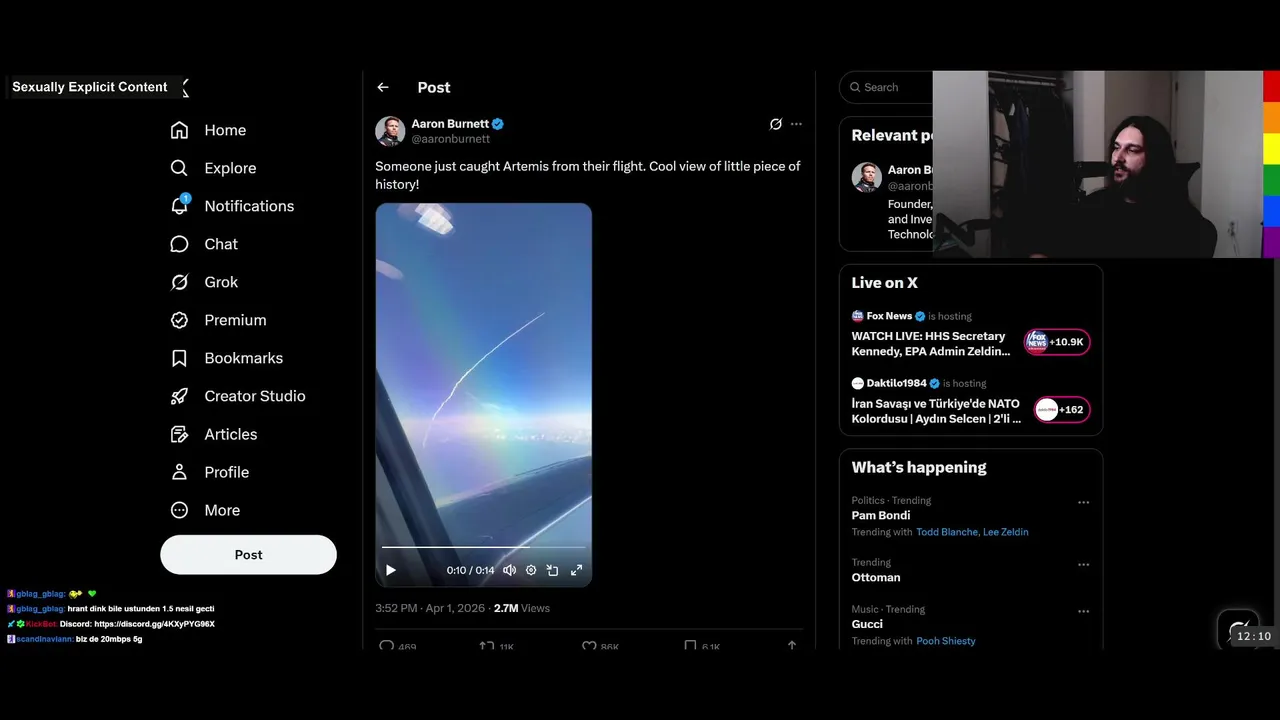Open the post's three-dot more menu
This screenshot has width=1280, height=720.
coord(796,124)
